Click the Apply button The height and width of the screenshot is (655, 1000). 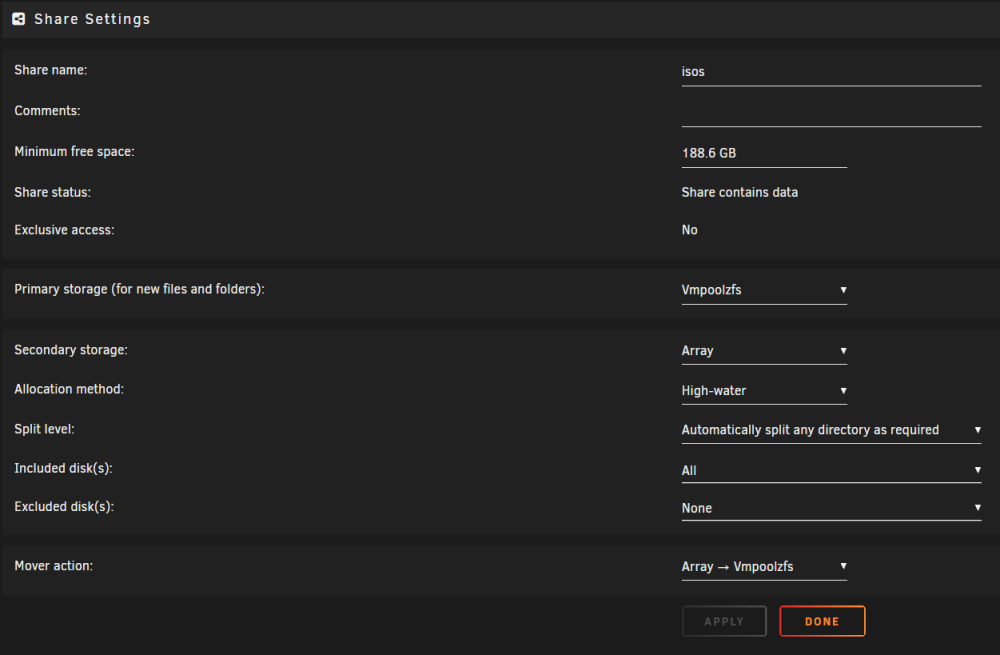[724, 621]
